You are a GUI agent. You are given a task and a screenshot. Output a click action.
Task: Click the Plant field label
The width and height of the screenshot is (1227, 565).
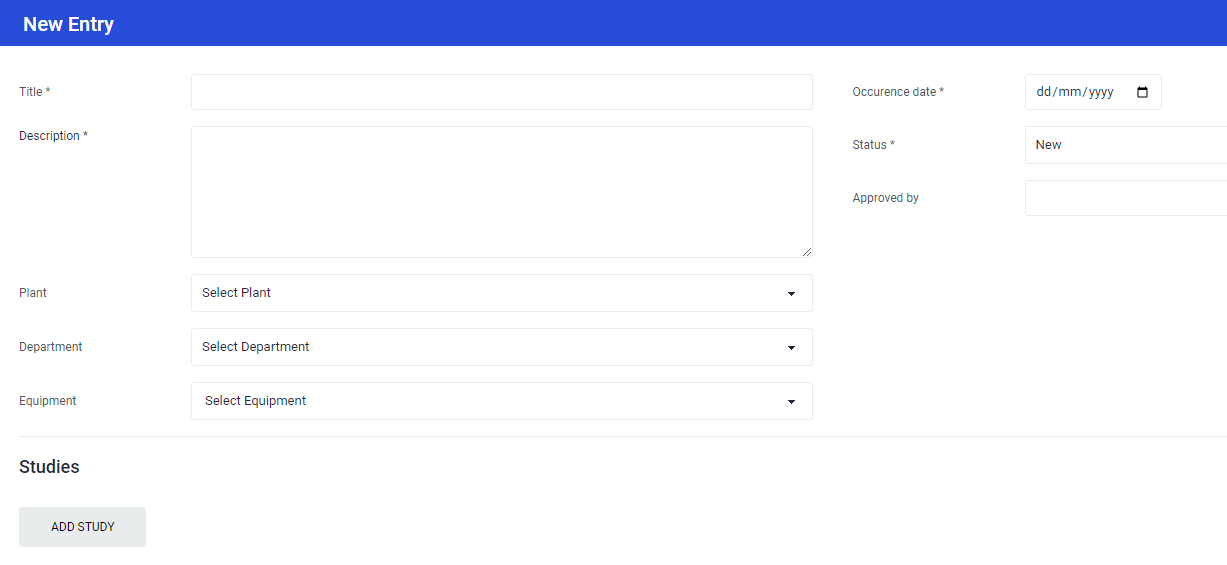(33, 293)
